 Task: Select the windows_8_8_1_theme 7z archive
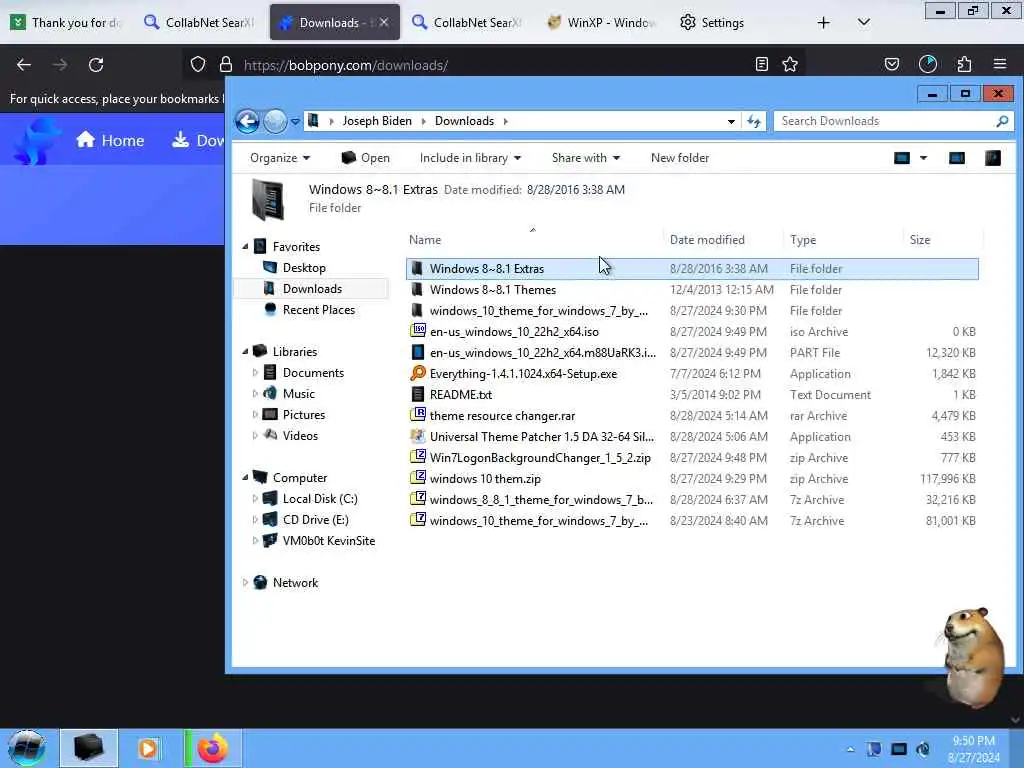[692, 500]
